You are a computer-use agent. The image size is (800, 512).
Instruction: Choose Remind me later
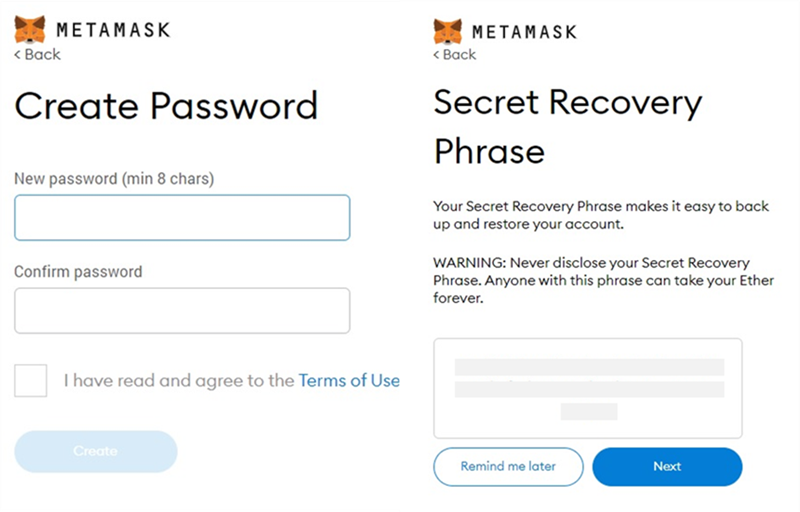(508, 467)
